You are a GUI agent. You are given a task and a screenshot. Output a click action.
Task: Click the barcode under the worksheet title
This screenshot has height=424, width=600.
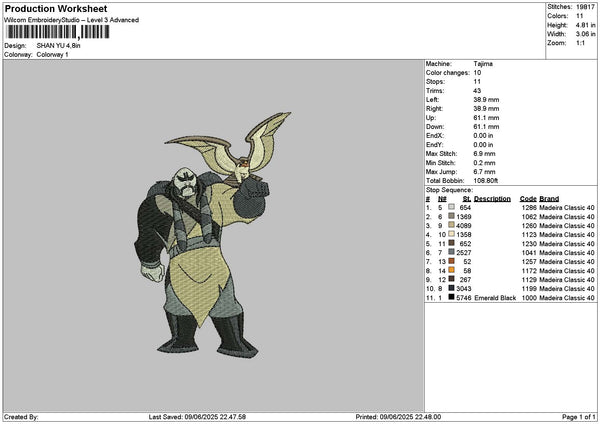tap(57, 32)
